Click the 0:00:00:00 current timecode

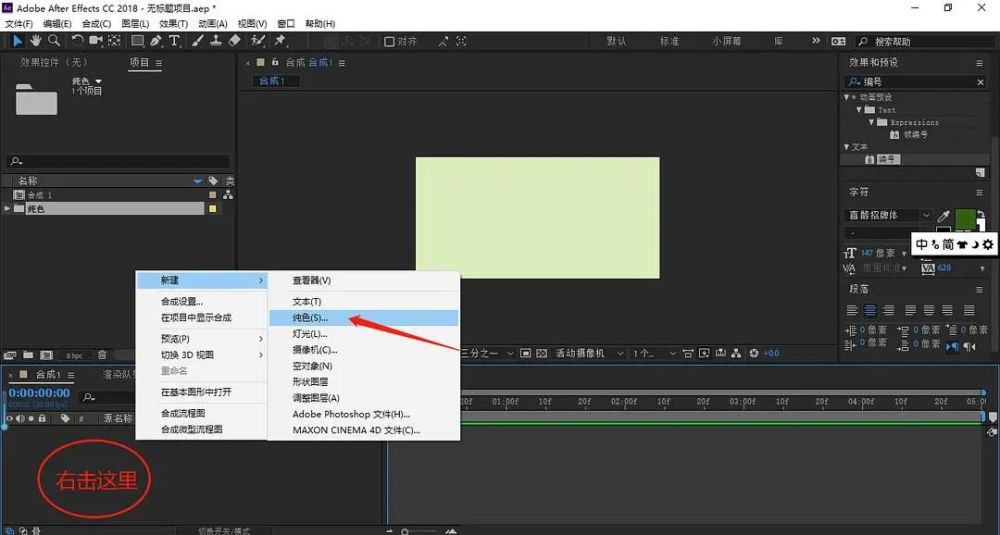[40, 393]
